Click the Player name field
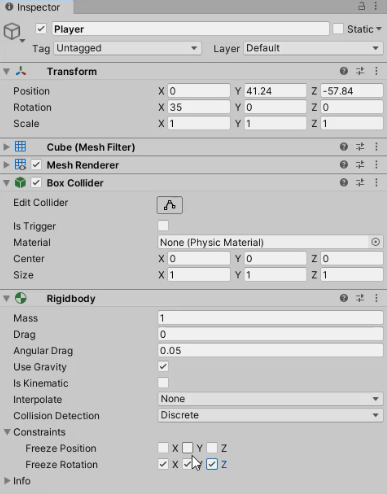Viewport: 387px width, 494px height. 190,29
